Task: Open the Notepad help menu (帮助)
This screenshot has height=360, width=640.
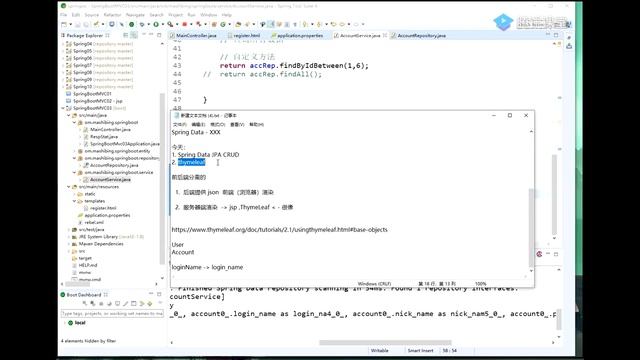Action: 257,124
